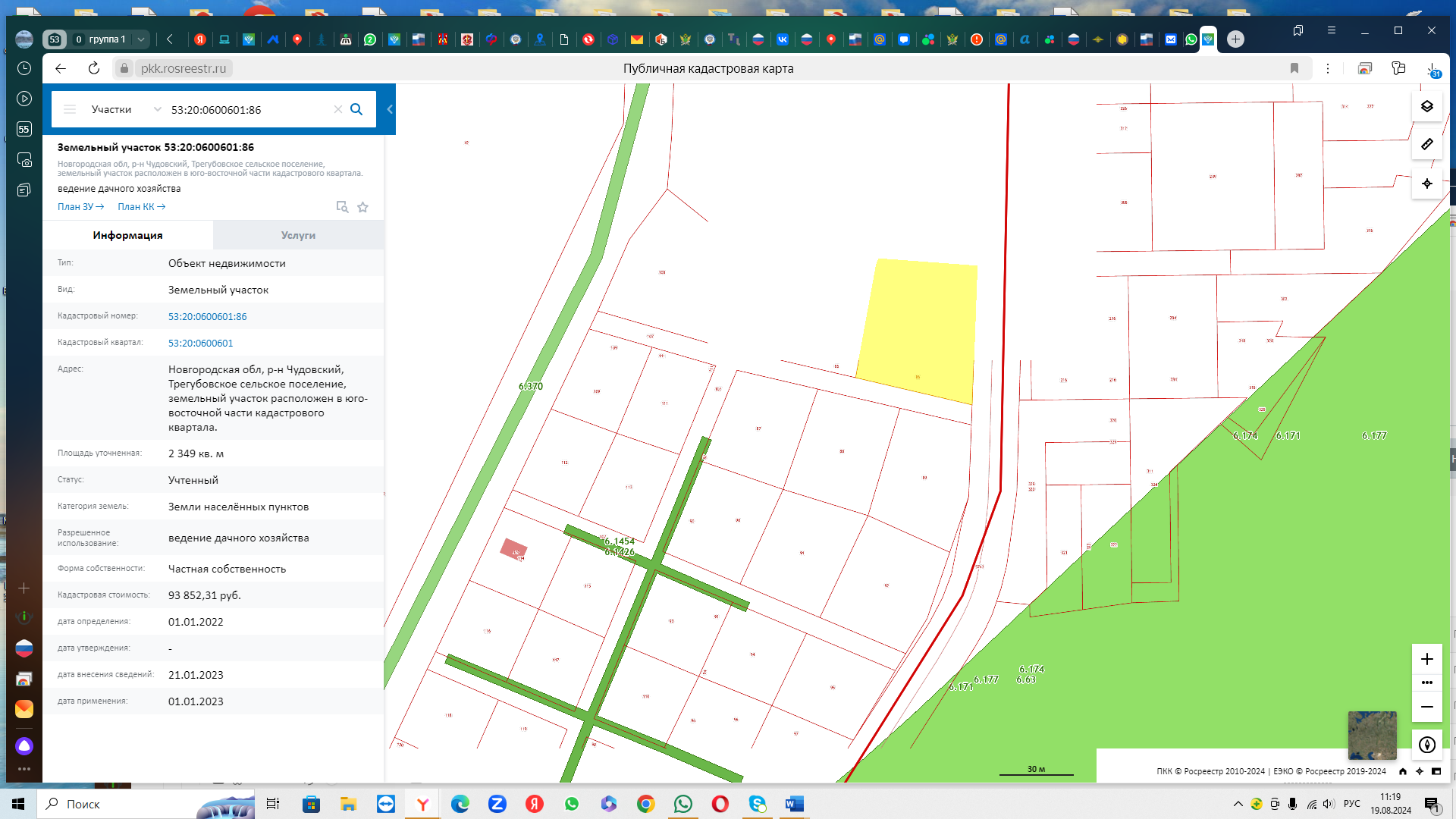The height and width of the screenshot is (819, 1456).
Task: Add parcel to favorites star icon
Action: pos(362,207)
